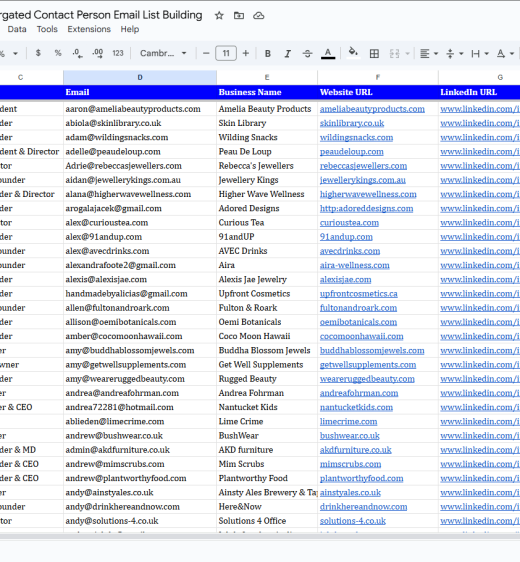Image resolution: width=520 pixels, height=562 pixels.
Task: Expand merge cells dropdown arrow
Action: (407, 53)
